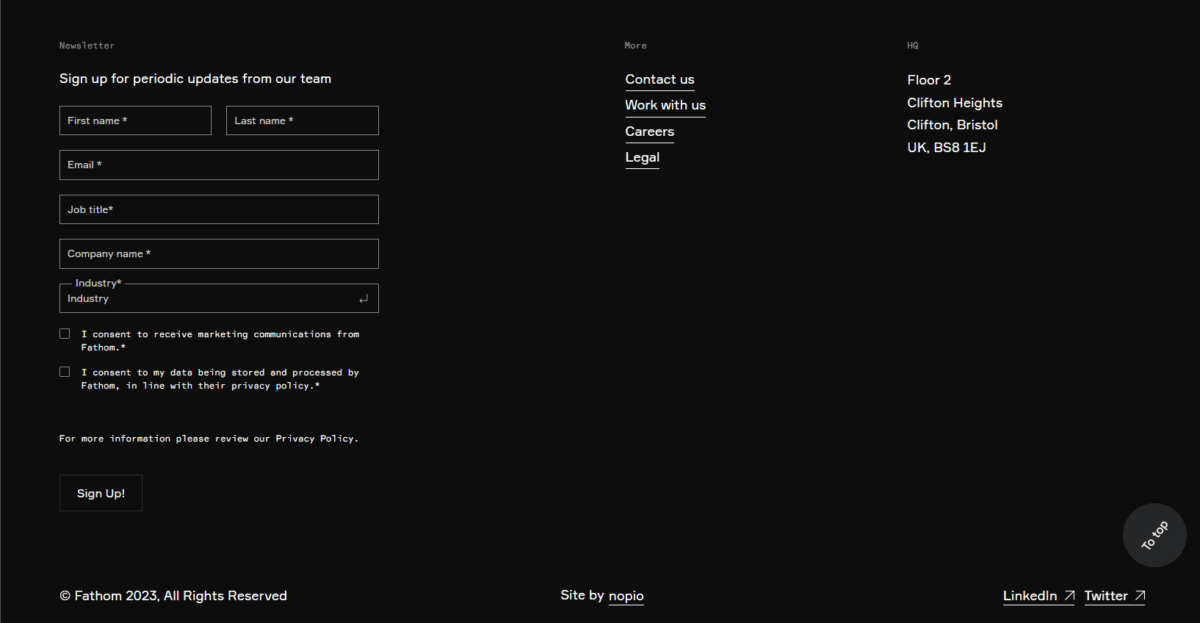Go to the Careers link
This screenshot has height=623, width=1200.
pos(650,131)
